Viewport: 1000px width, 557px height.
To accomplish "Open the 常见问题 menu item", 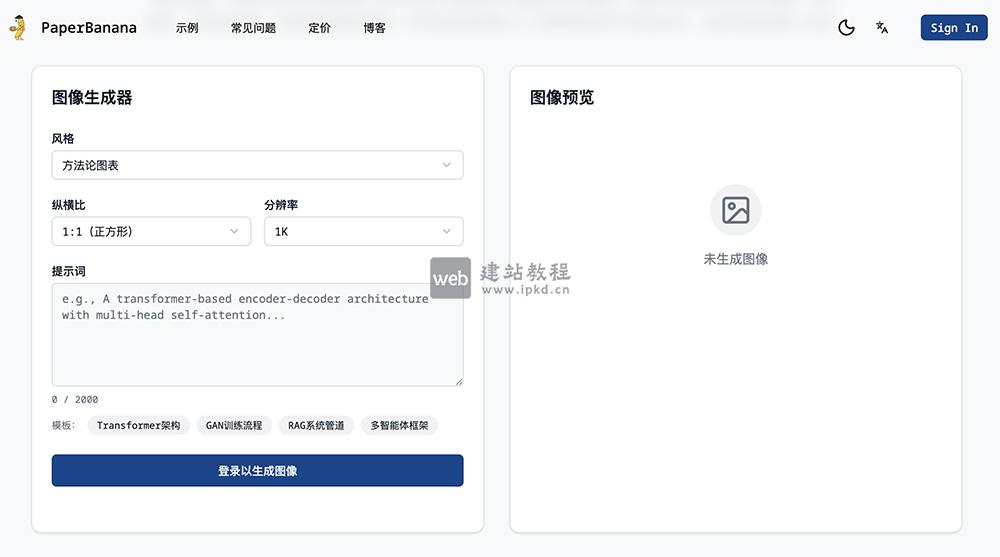I will coord(253,28).
